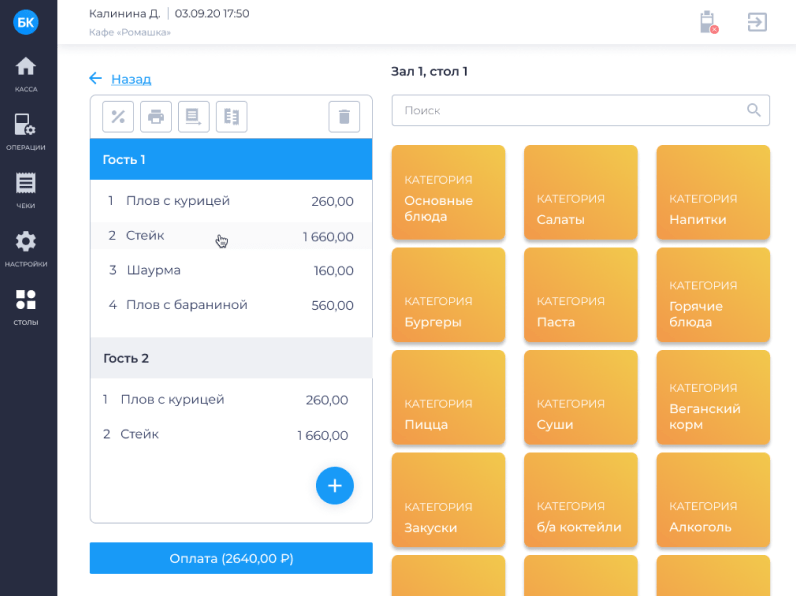This screenshot has height=596, width=796.
Task: Click the back arrow icon
Action: pyautogui.click(x=95, y=78)
